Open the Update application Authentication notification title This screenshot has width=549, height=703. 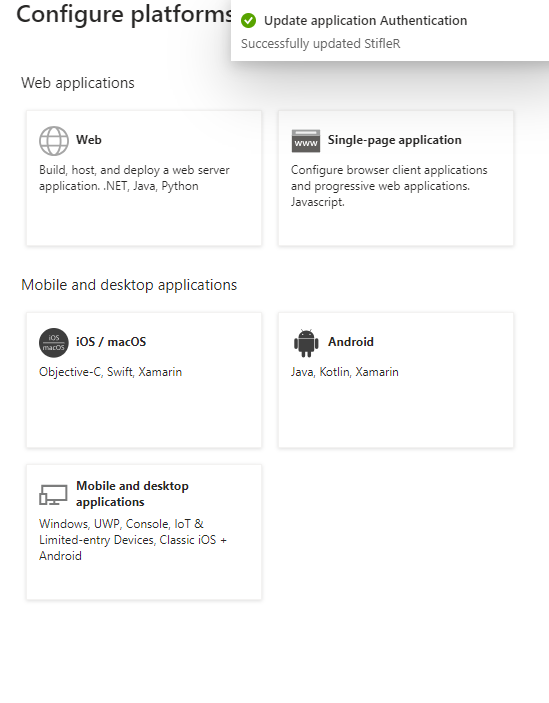click(366, 21)
